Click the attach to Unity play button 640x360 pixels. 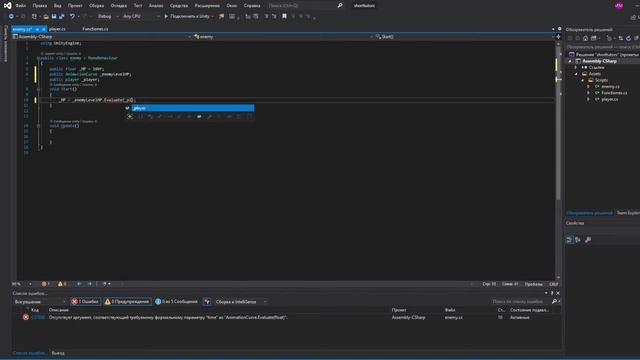188,16
